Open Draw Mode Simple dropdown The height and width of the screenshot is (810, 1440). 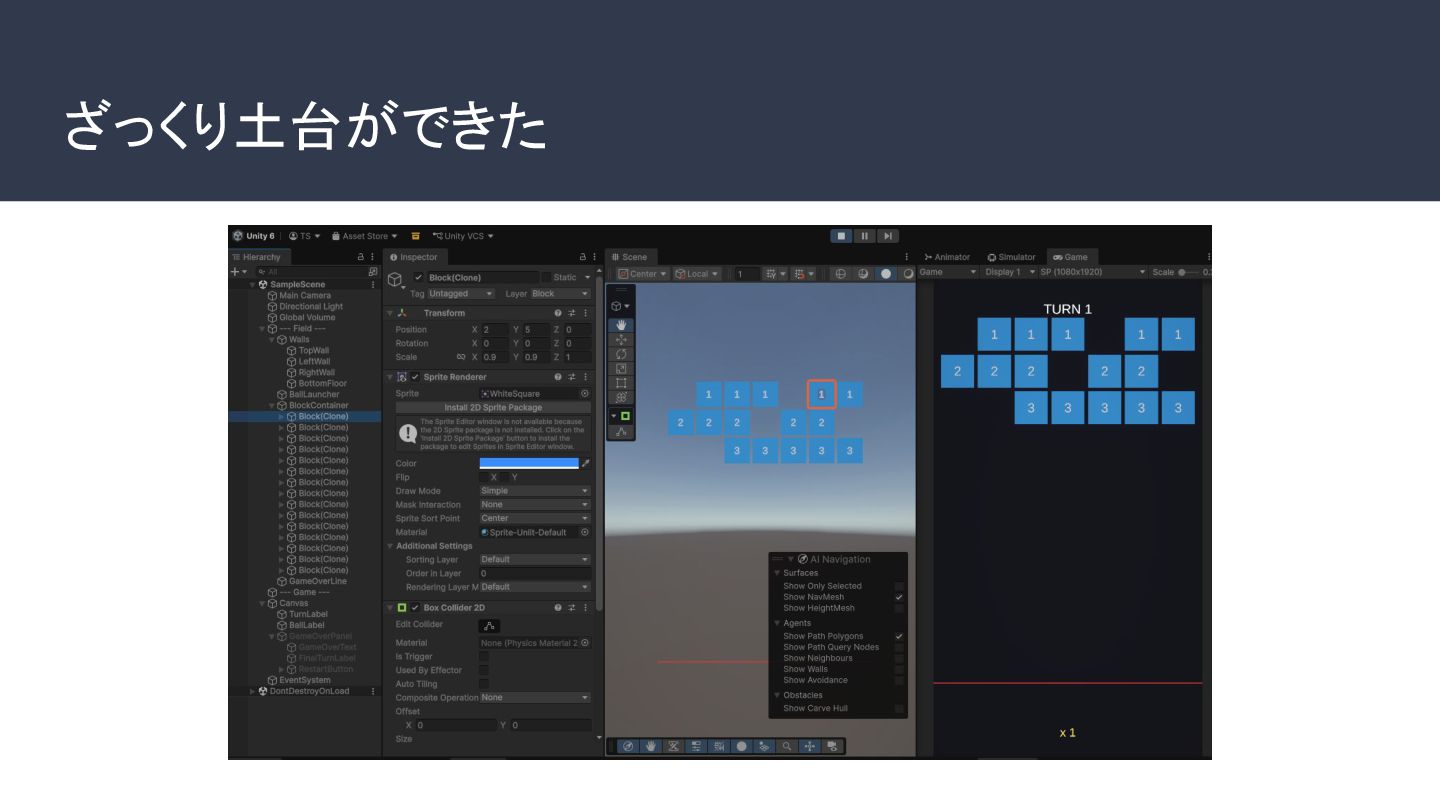(535, 491)
